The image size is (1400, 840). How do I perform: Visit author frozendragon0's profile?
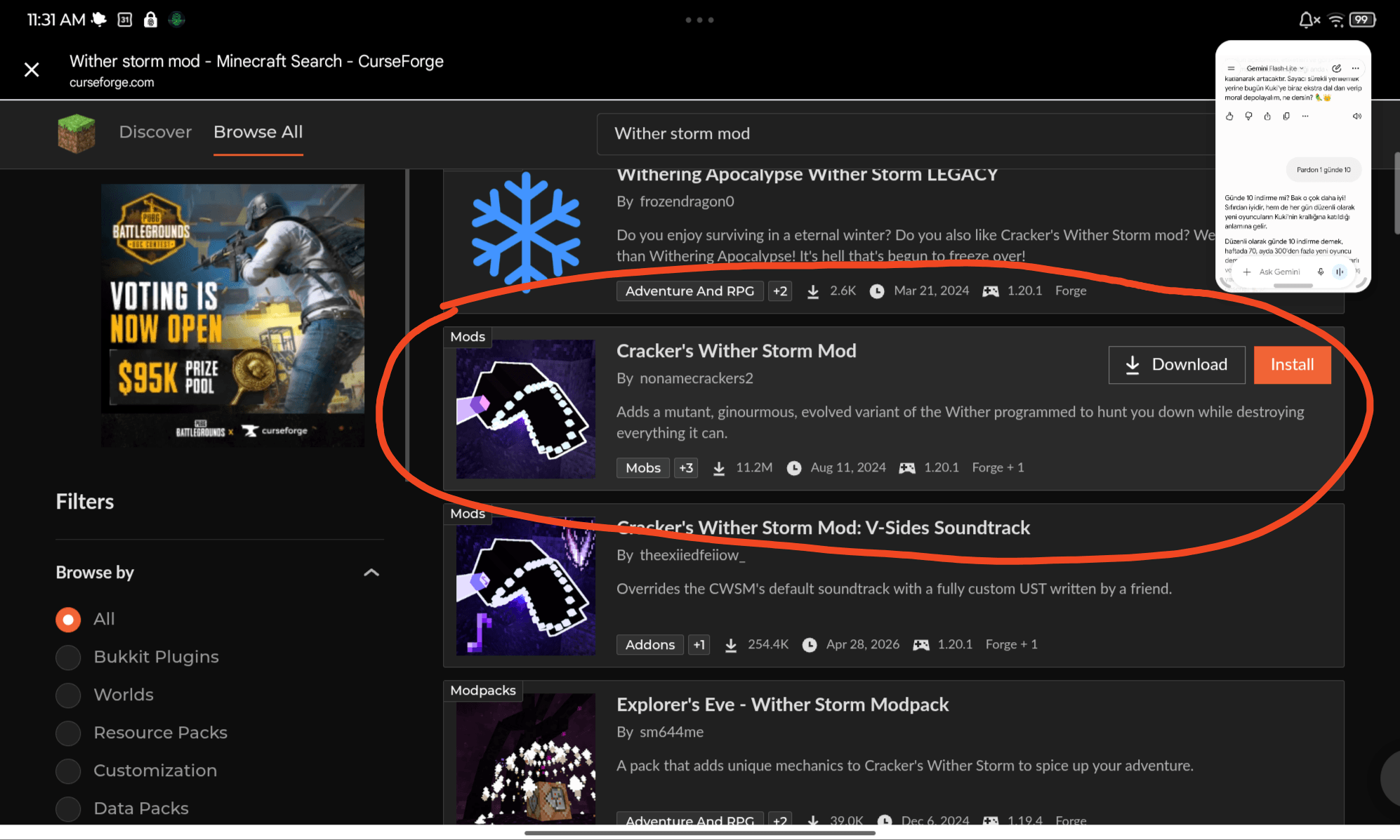[x=687, y=201]
